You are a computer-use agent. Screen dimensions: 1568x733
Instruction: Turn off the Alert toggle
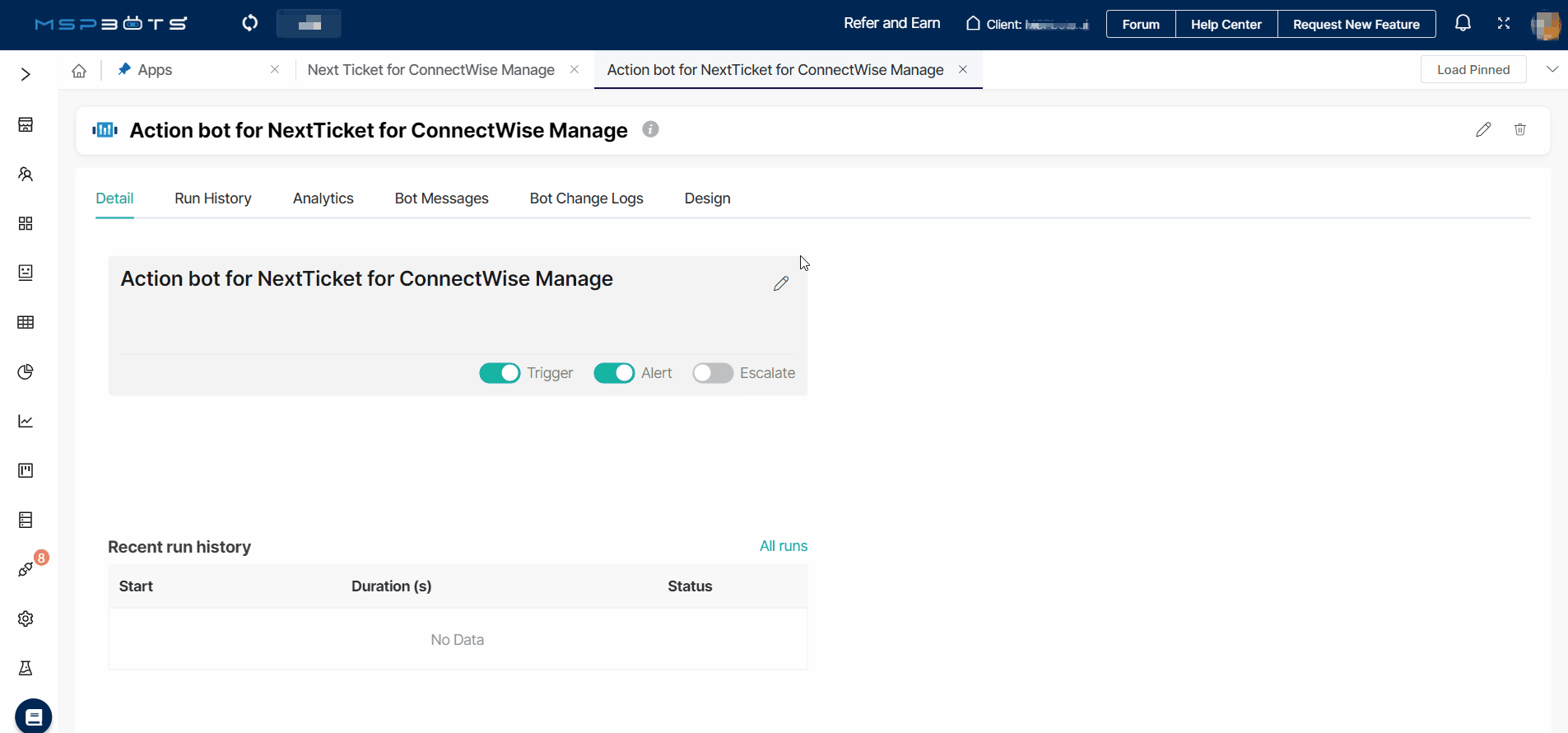[614, 373]
